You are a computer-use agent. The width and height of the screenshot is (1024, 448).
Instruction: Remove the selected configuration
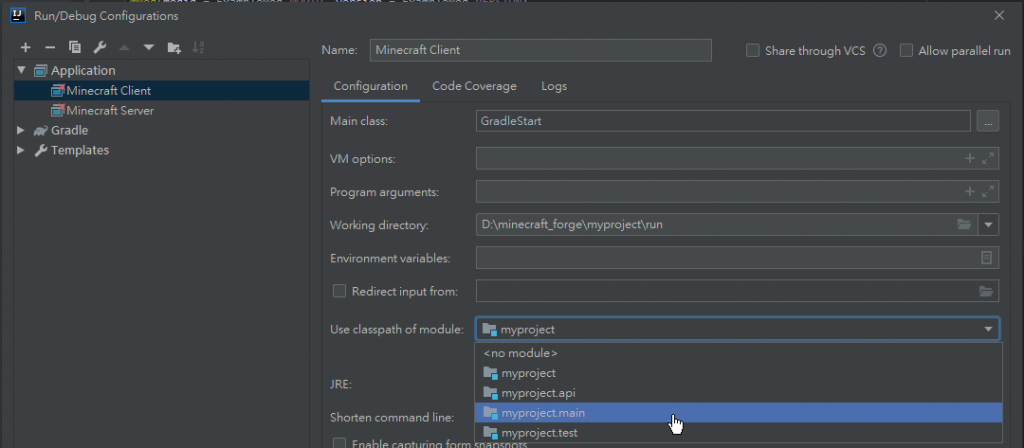[50, 47]
